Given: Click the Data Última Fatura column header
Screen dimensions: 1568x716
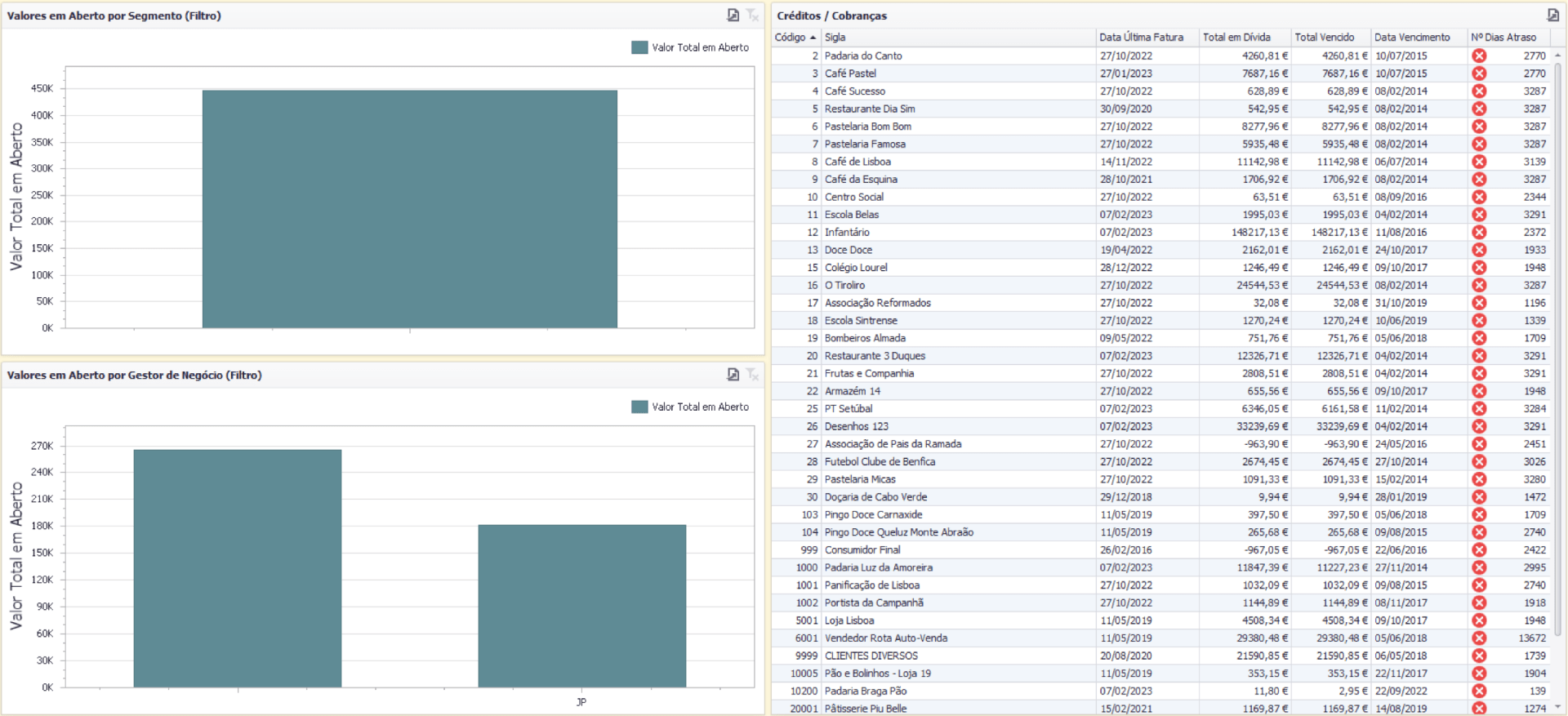Looking at the screenshot, I should click(1141, 37).
